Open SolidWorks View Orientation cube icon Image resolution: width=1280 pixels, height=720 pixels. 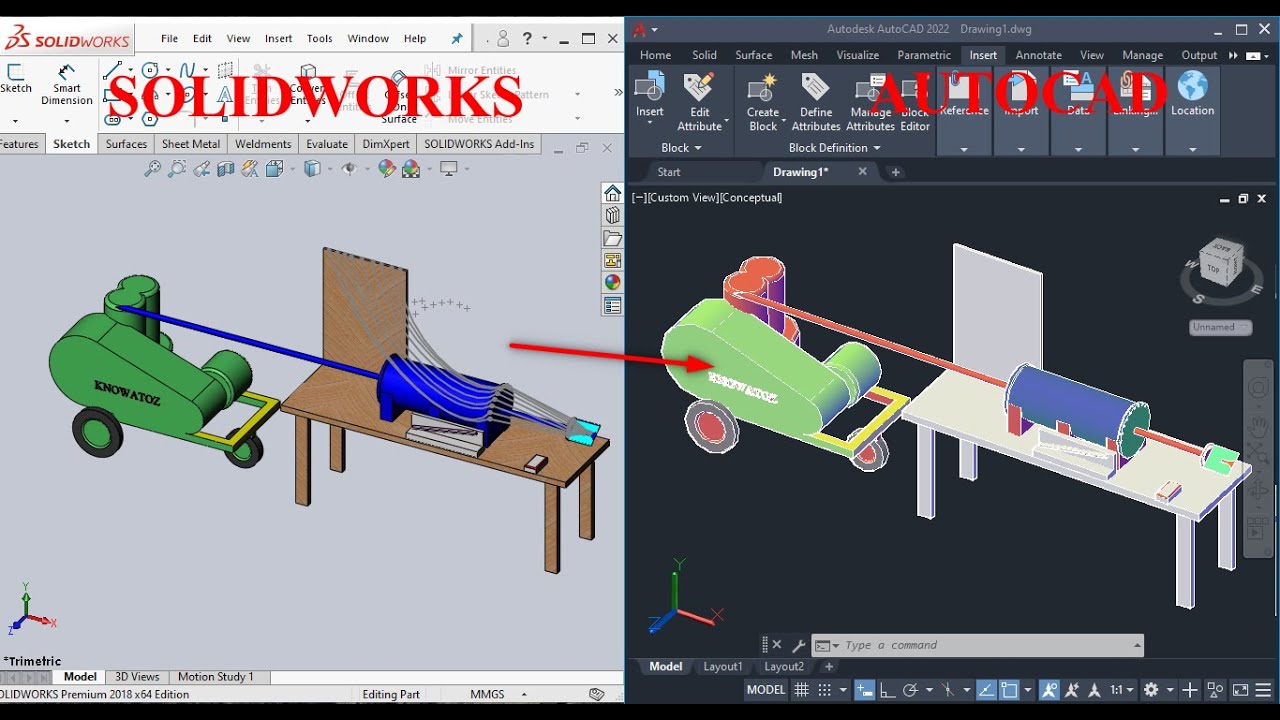(274, 169)
